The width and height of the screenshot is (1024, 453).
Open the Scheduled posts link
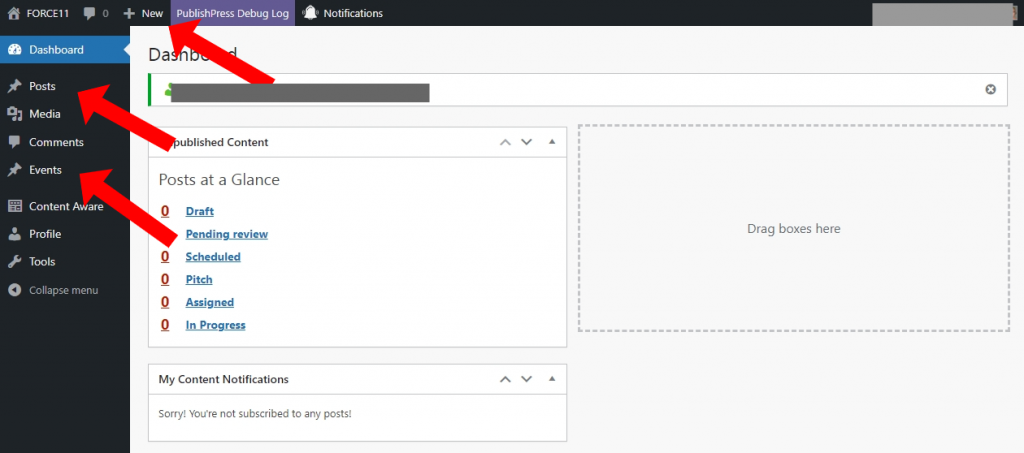click(213, 257)
